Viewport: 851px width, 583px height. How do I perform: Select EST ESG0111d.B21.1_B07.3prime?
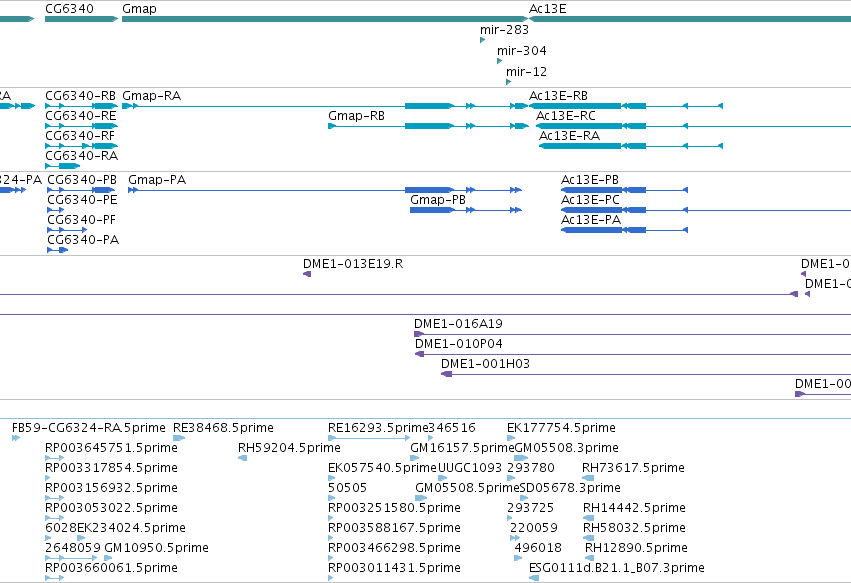click(x=534, y=578)
